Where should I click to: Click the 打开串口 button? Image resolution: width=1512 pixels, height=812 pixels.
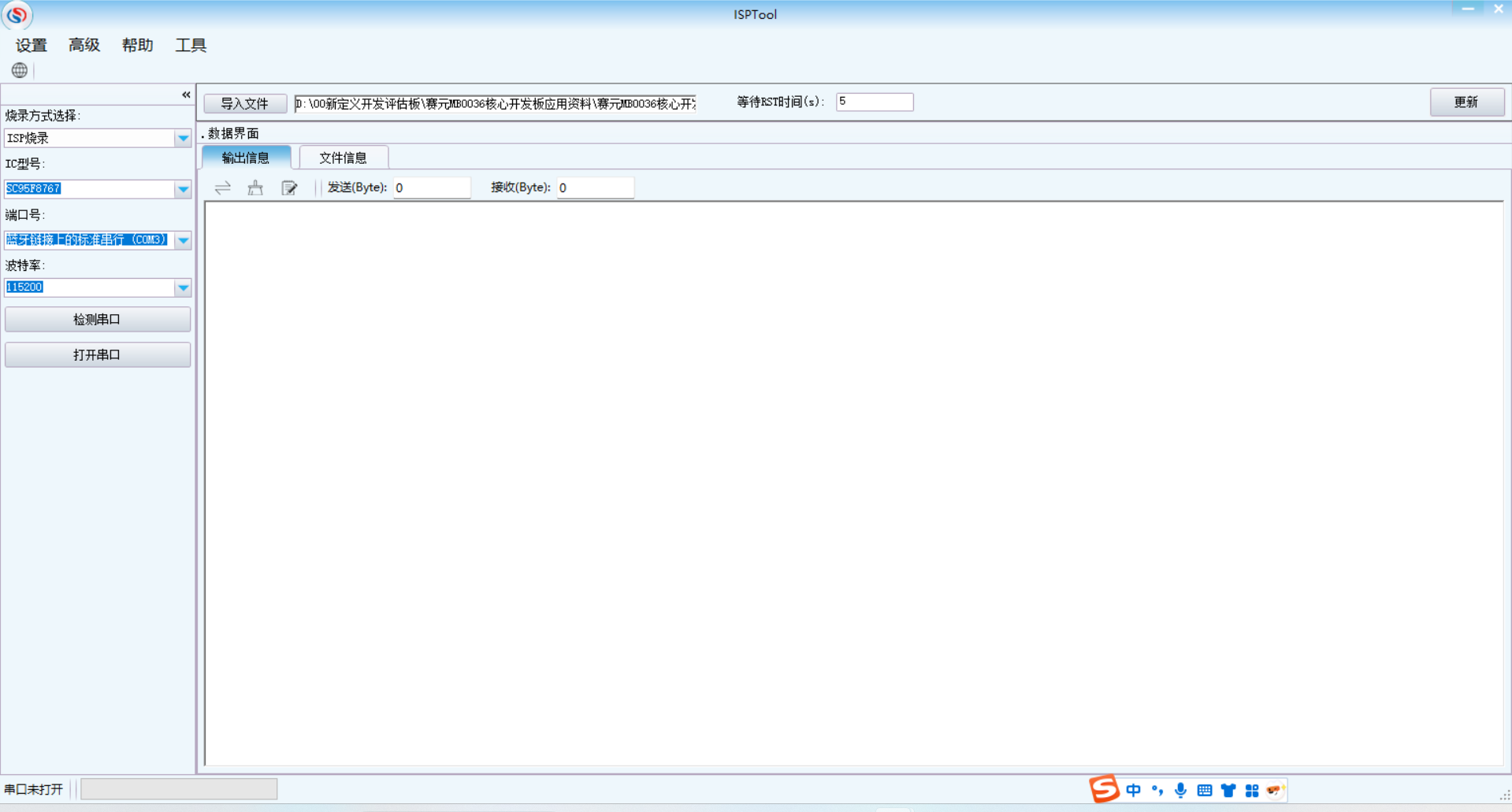tap(98, 354)
